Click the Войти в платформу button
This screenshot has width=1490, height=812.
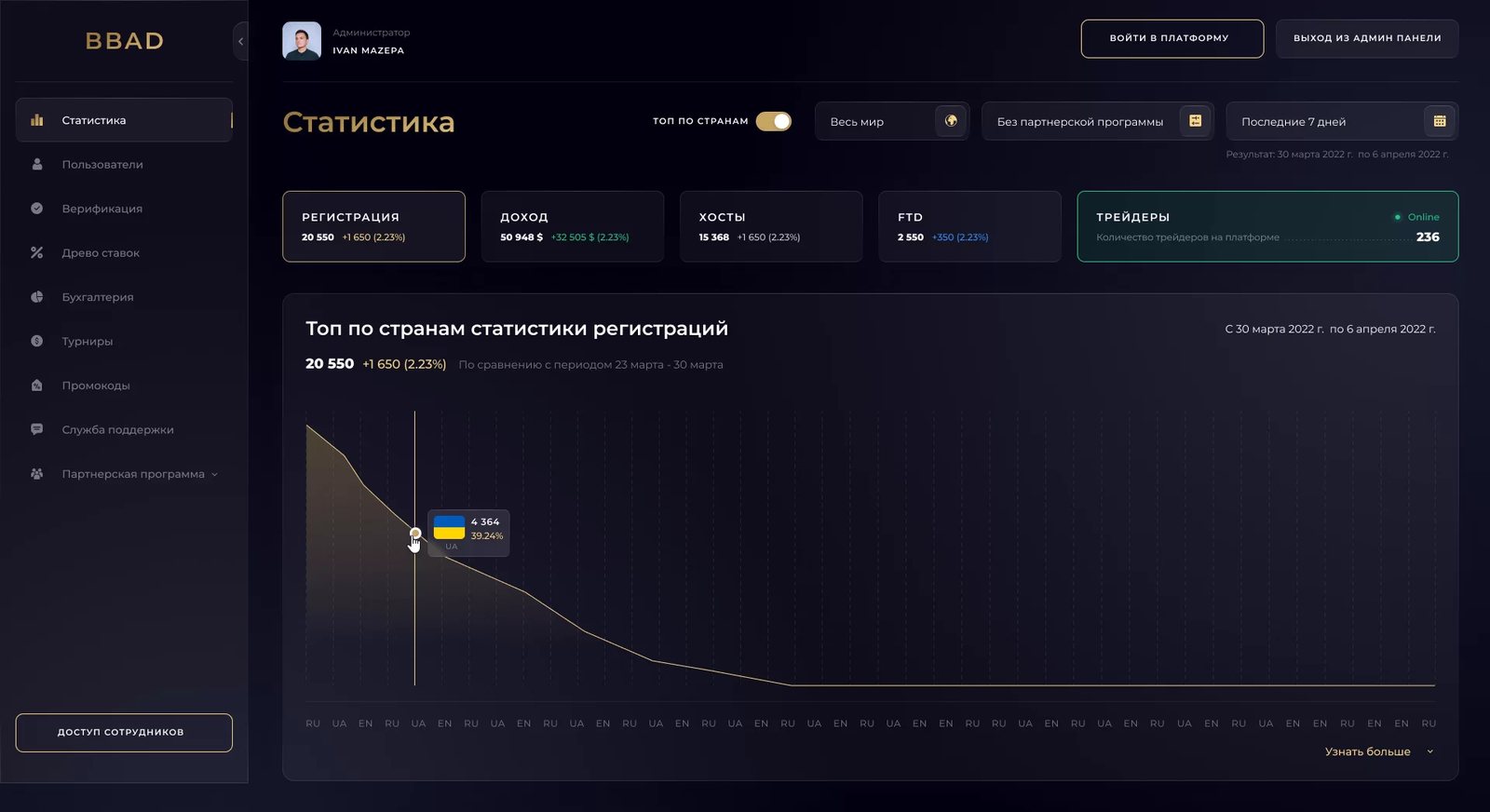1172,38
